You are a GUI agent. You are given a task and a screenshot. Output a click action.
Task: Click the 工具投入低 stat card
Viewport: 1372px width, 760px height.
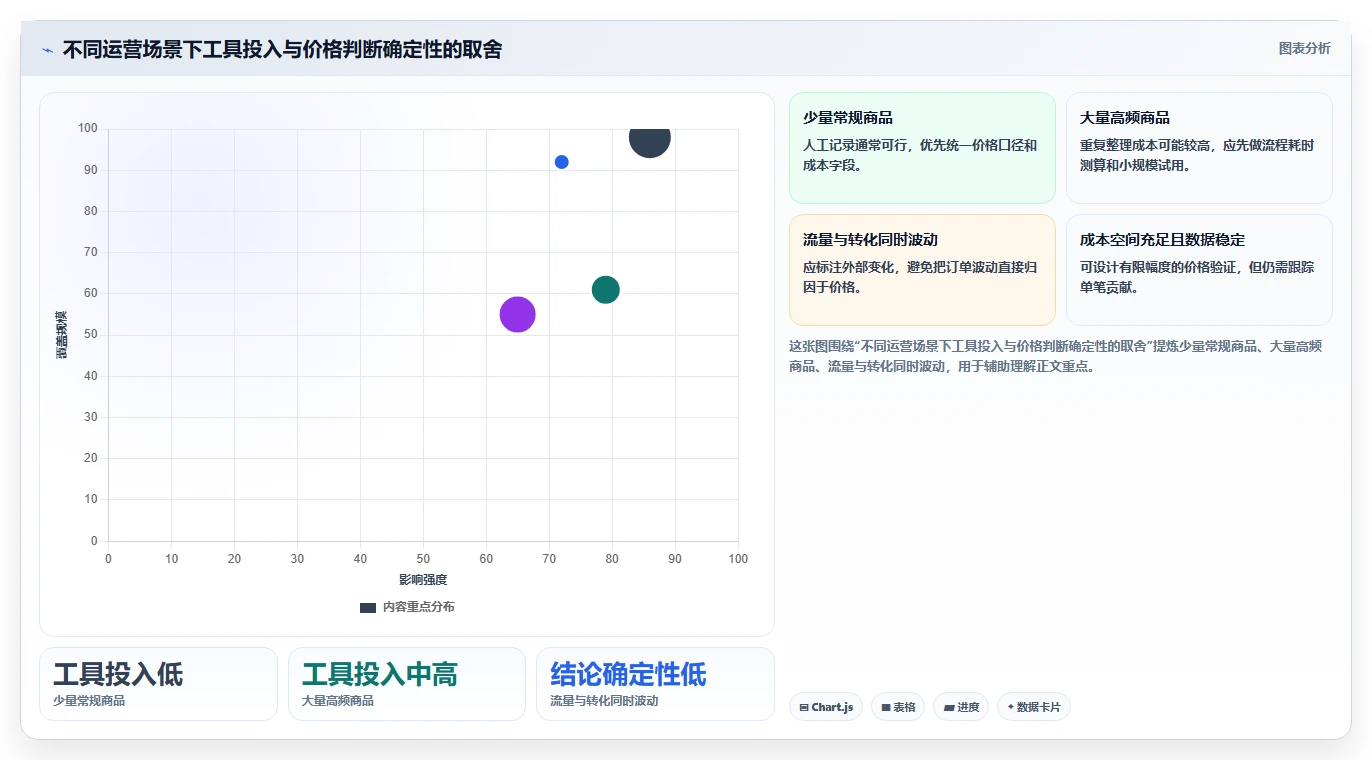pos(158,684)
